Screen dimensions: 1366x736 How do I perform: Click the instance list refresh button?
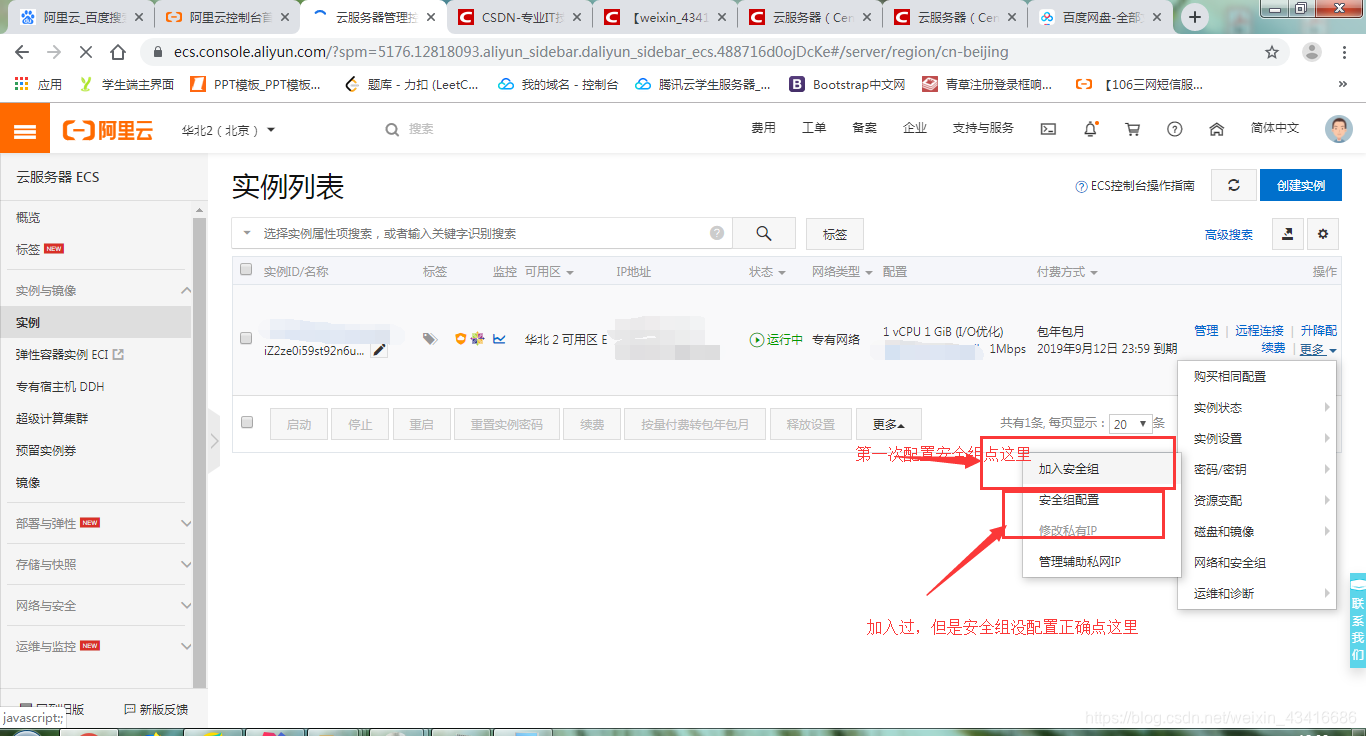[1234, 185]
